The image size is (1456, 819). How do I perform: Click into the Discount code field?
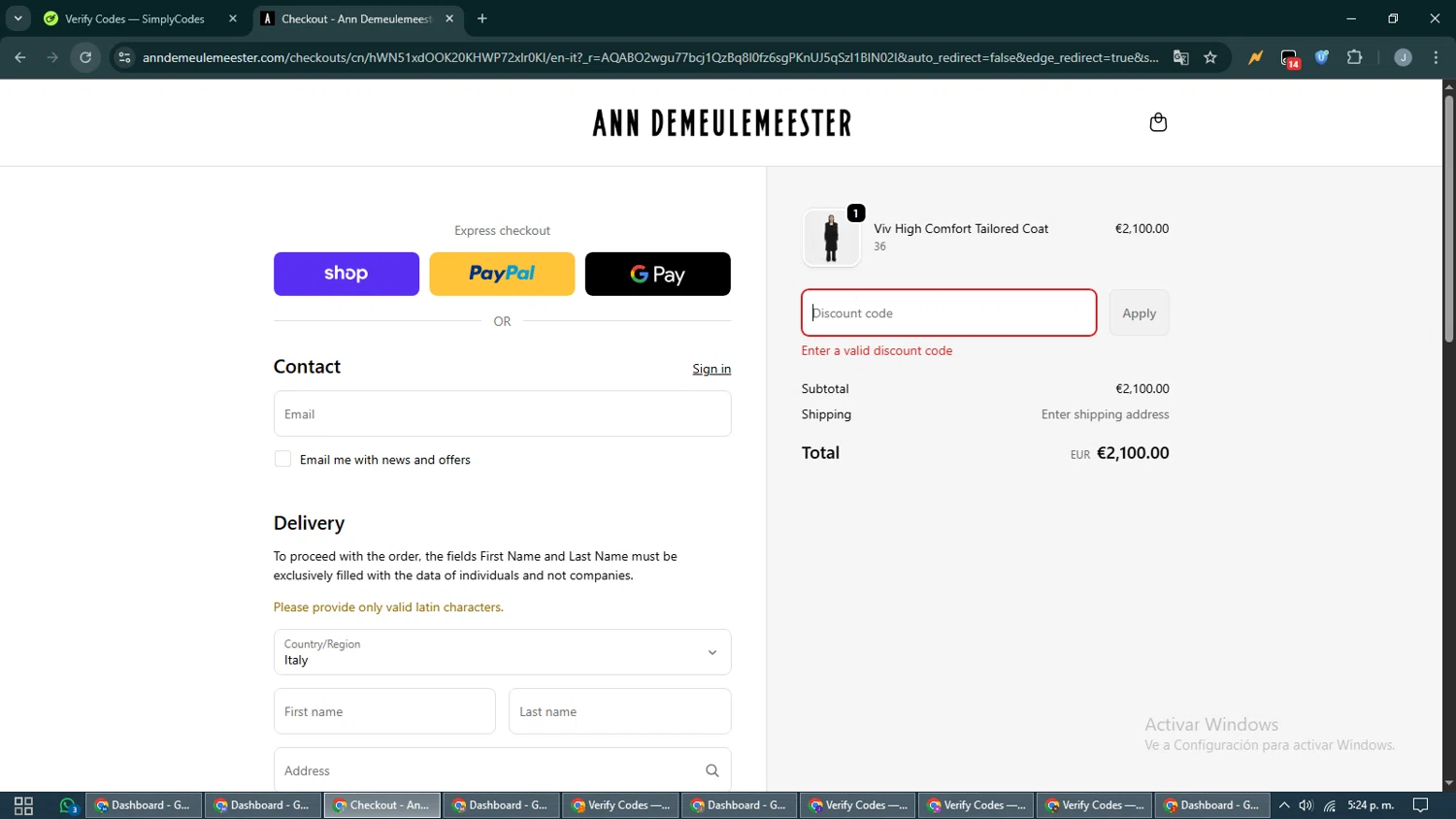pos(949,312)
